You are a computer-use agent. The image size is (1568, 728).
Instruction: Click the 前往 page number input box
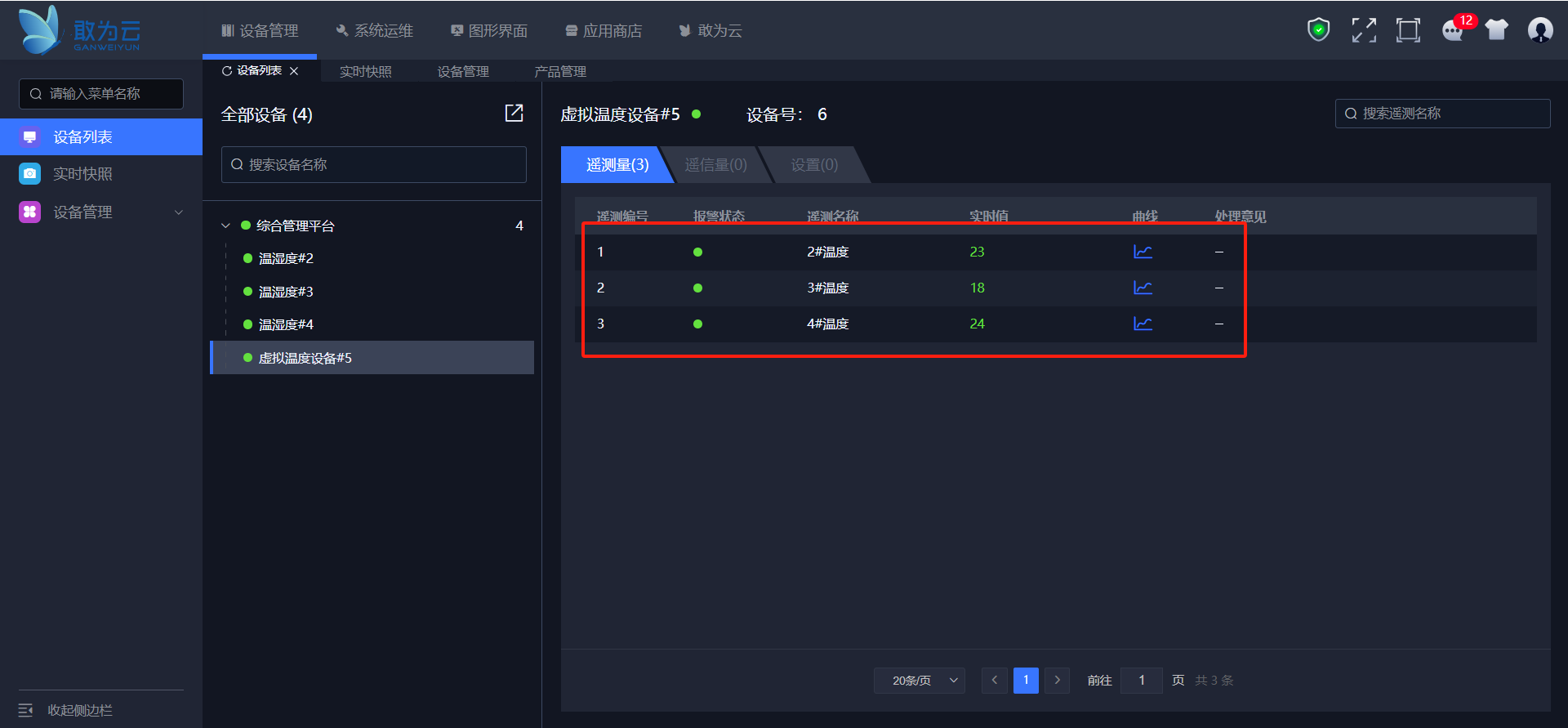(x=1142, y=681)
